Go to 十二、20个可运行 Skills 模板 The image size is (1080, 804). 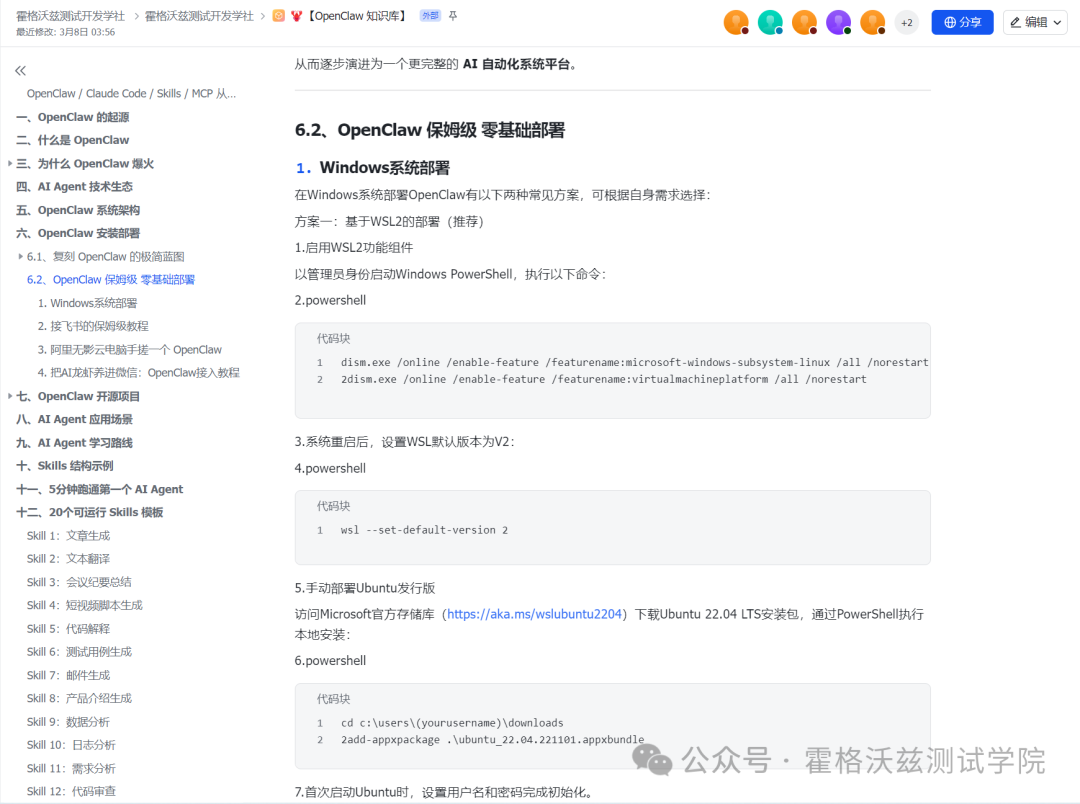[90, 512]
